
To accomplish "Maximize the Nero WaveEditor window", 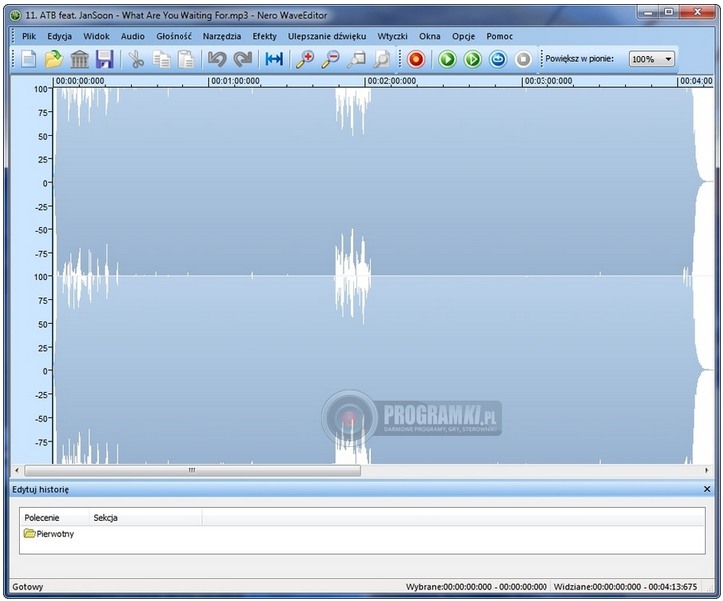I will [669, 13].
